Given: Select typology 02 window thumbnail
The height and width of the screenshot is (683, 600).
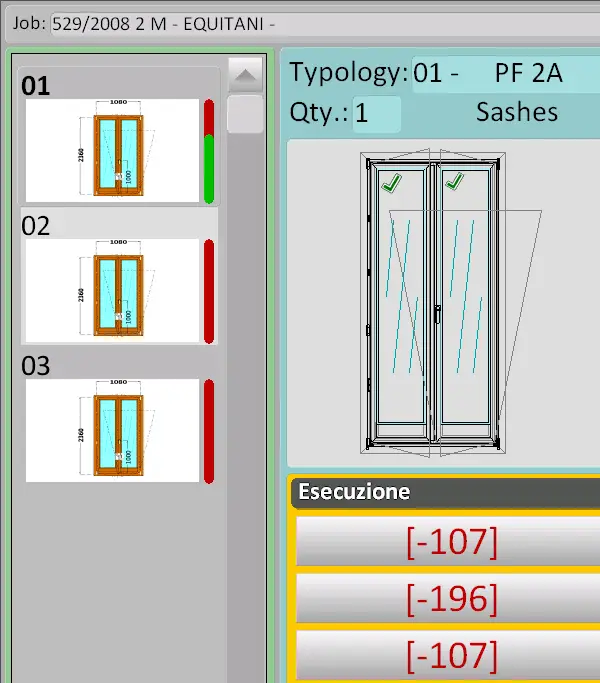Looking at the screenshot, I should pos(111,290).
